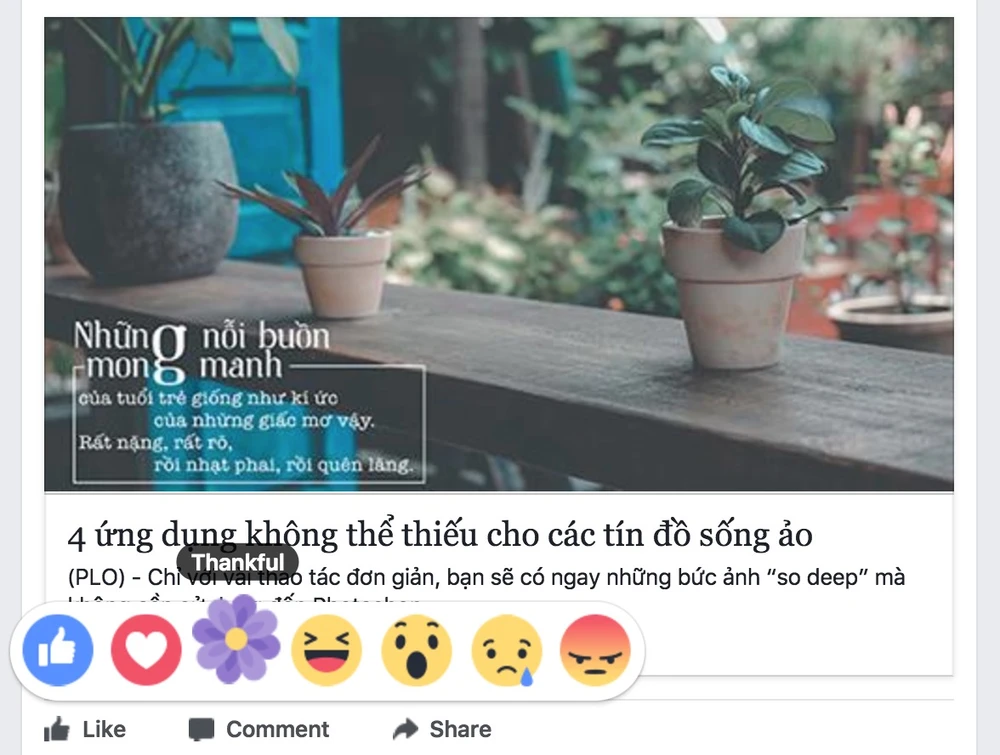This screenshot has height=755, width=1000.
Task: Select the red Angry face reaction
Action: click(595, 650)
